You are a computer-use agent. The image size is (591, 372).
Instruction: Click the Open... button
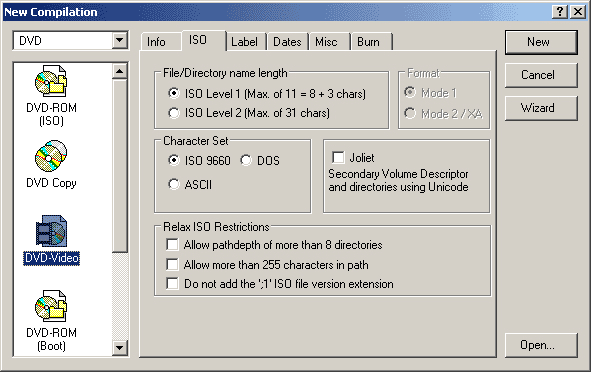point(541,345)
